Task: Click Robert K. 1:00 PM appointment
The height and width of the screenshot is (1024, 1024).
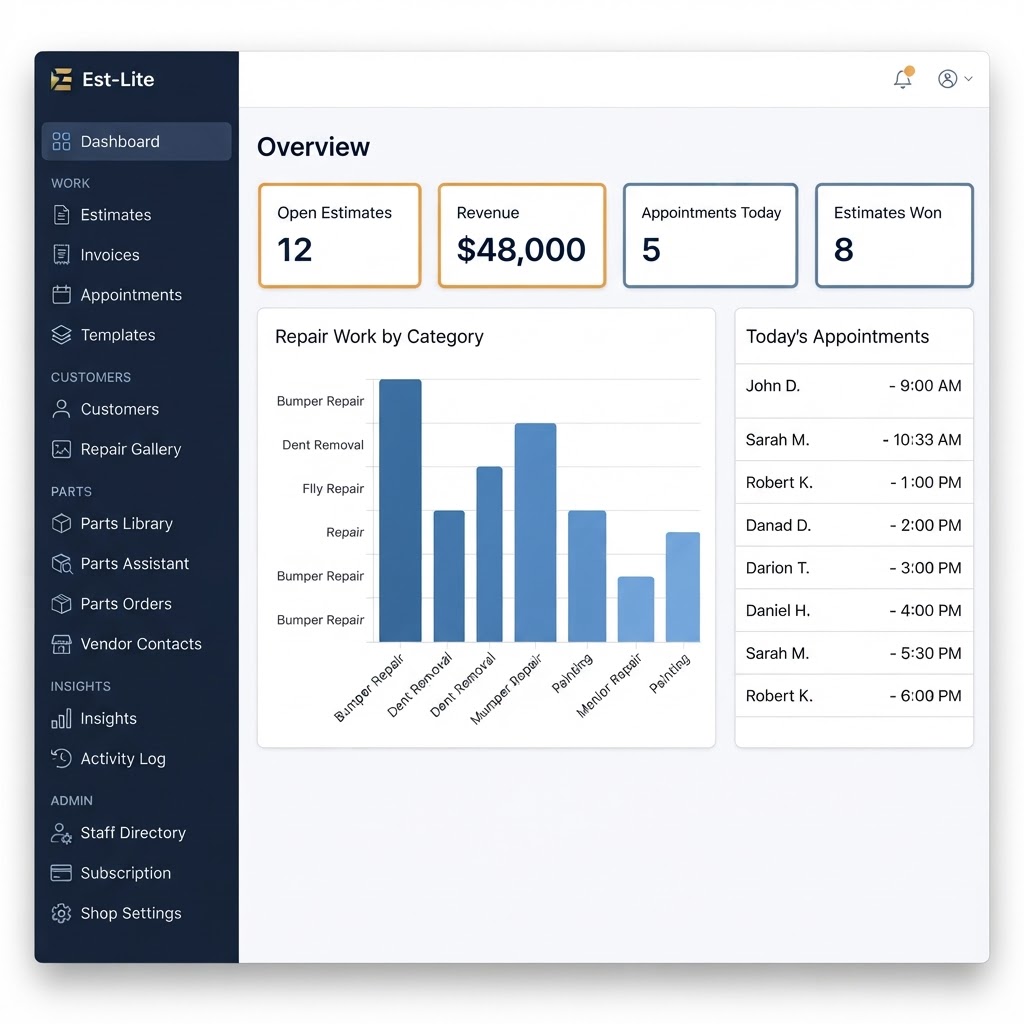Action: [x=854, y=483]
